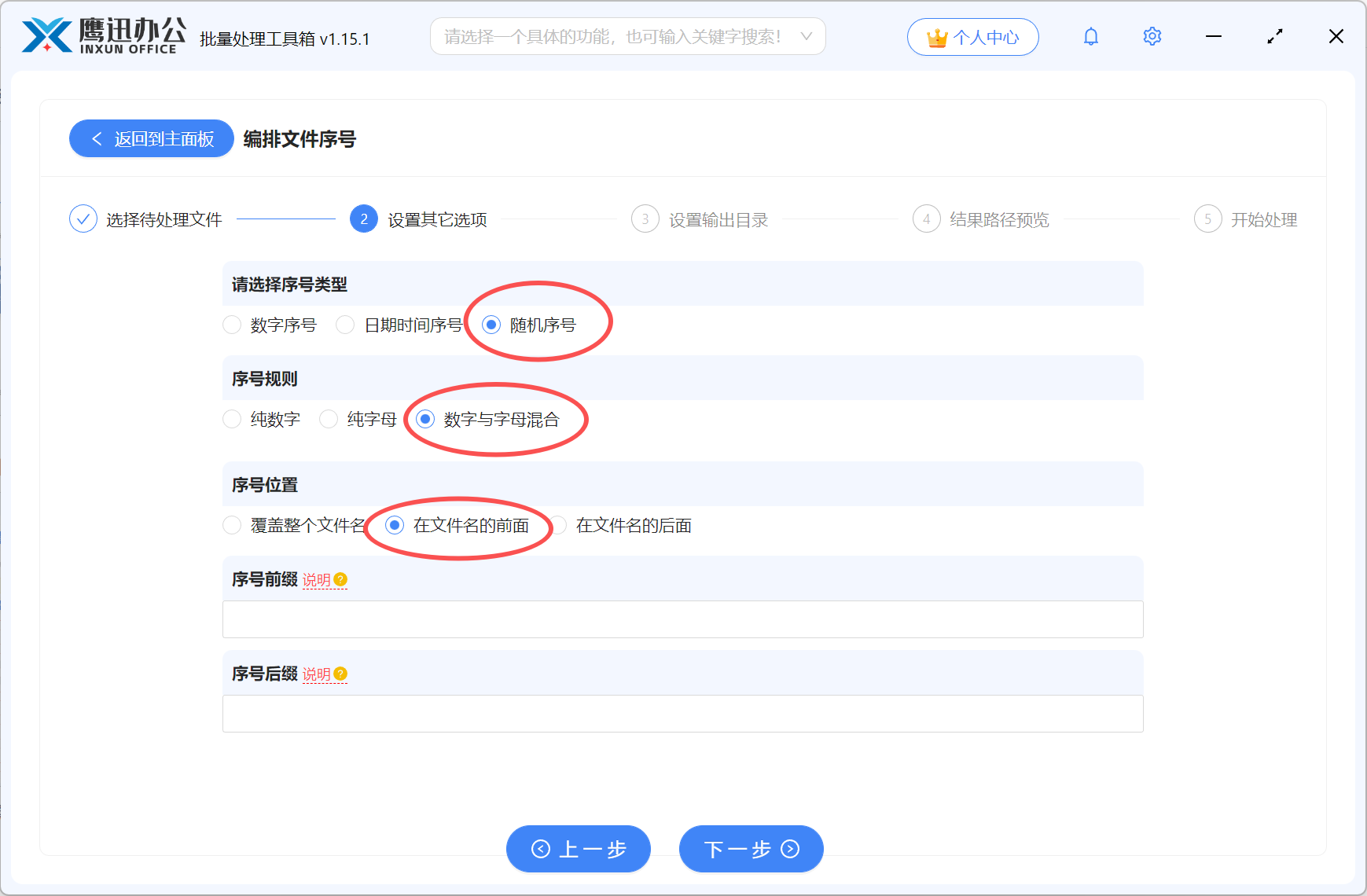The width and height of the screenshot is (1367, 896).
Task: Select the 数字序号 radio button
Action: click(232, 325)
